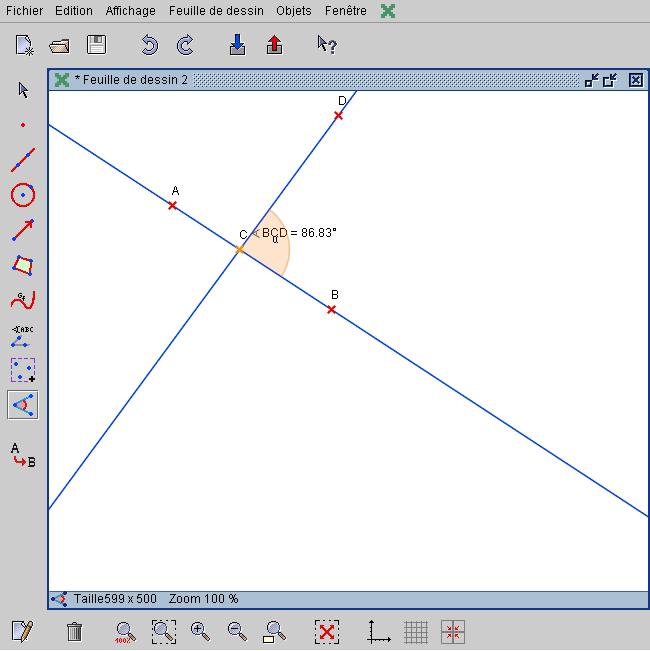
Task: Choose the circle tool
Action: point(23,195)
